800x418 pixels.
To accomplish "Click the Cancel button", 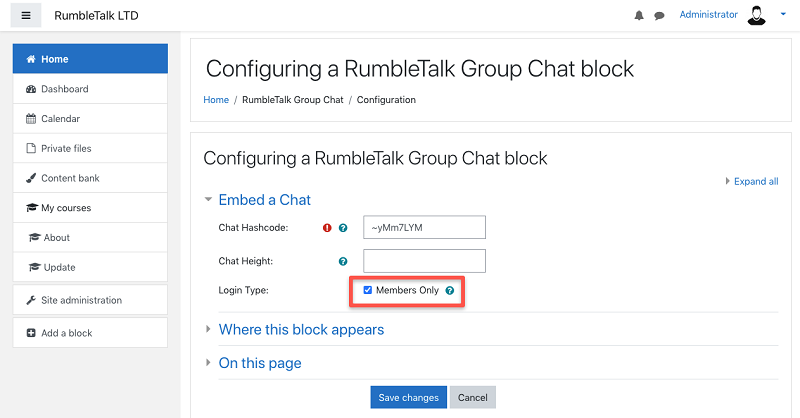I will (x=472, y=397).
